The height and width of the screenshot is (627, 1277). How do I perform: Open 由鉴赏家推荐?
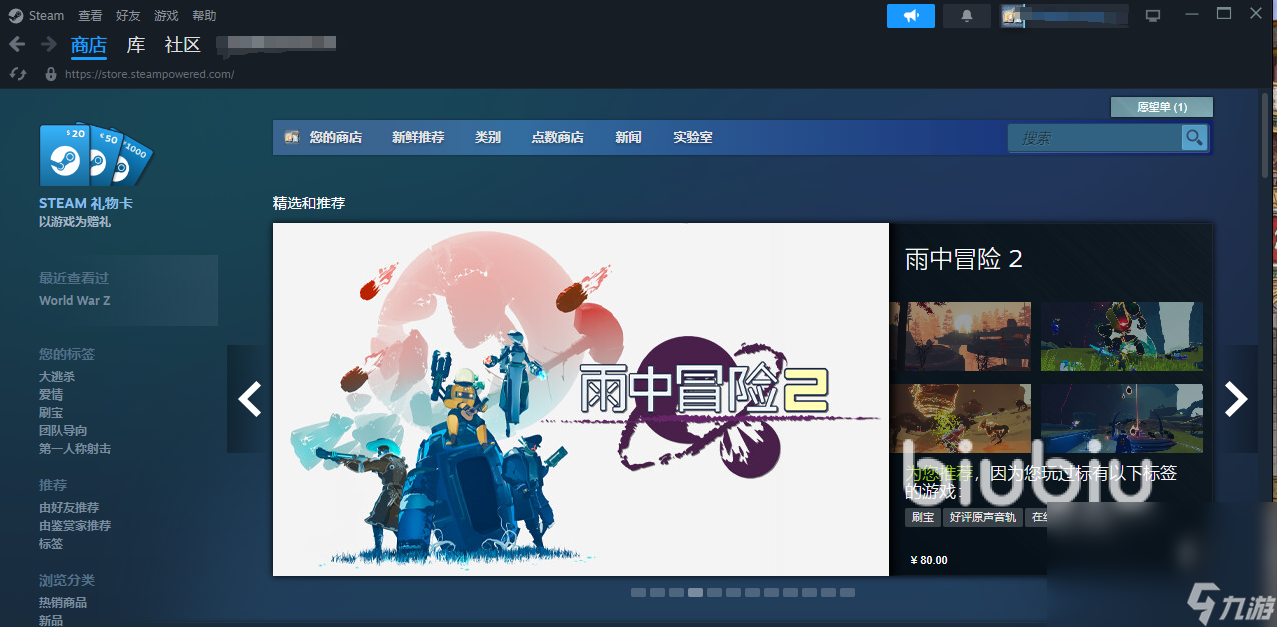[75, 525]
